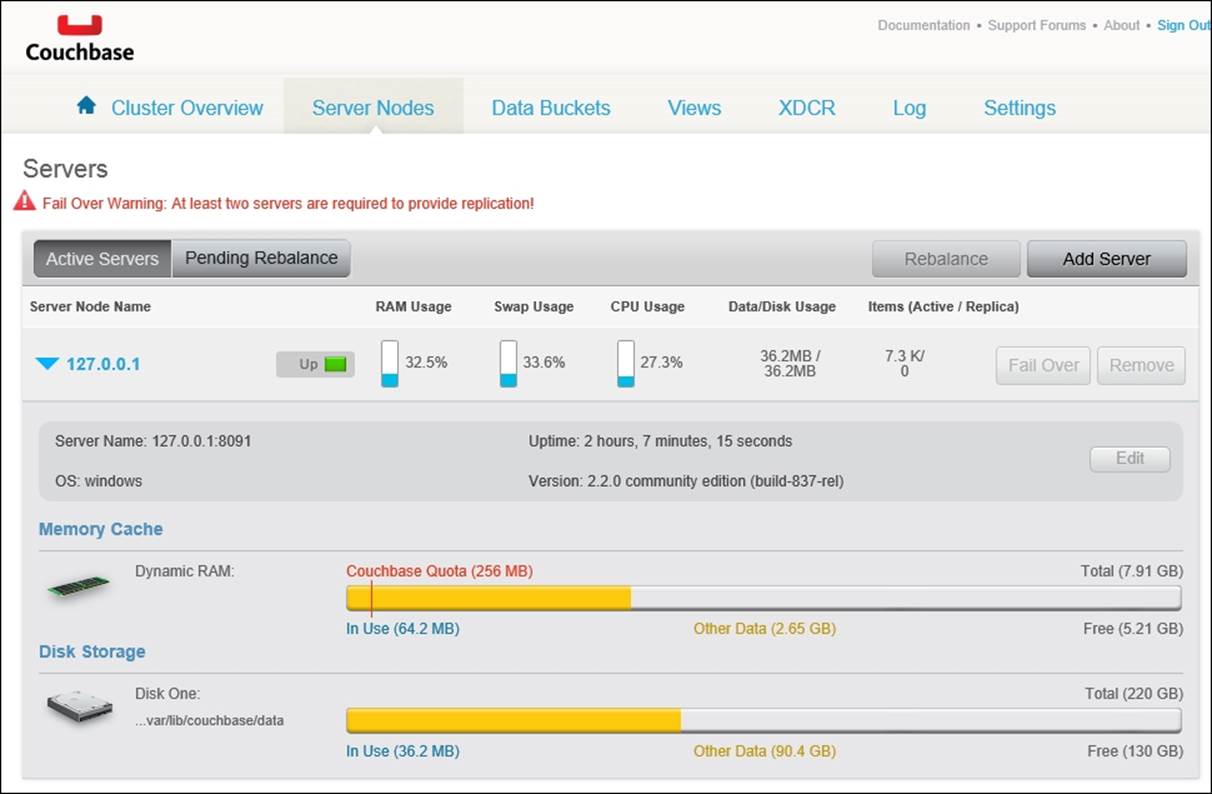Click the 7.3 K/ 0 items value
The height and width of the screenshot is (794, 1212).
(x=905, y=363)
